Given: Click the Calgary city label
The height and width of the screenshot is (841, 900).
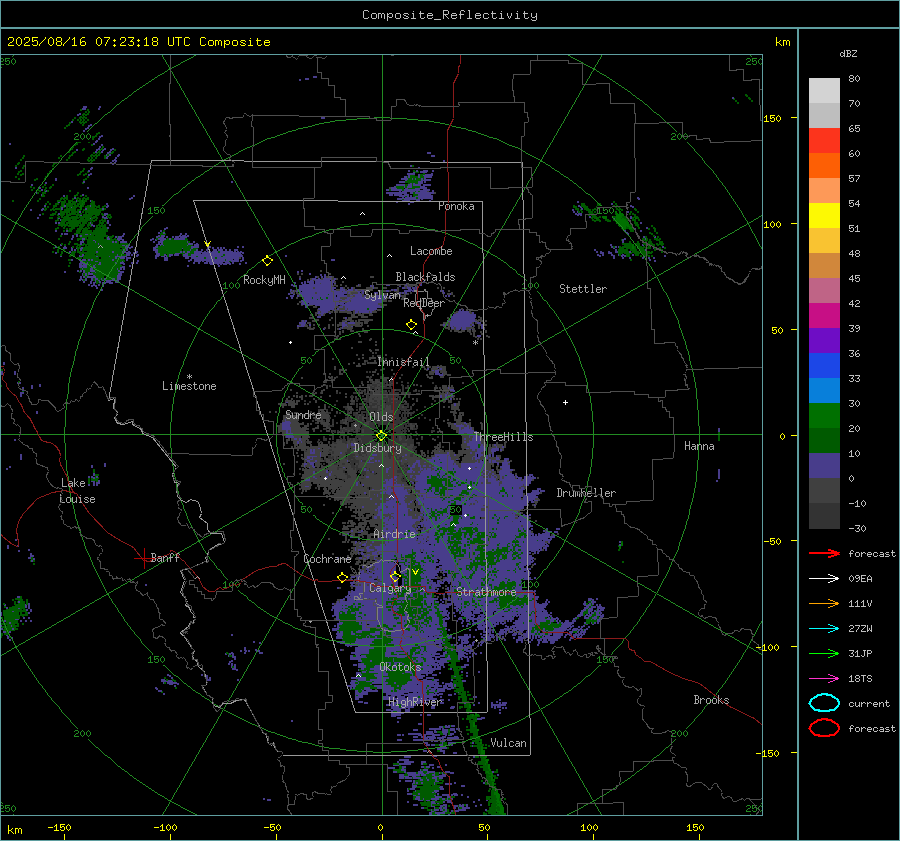Looking at the screenshot, I should (390, 588).
